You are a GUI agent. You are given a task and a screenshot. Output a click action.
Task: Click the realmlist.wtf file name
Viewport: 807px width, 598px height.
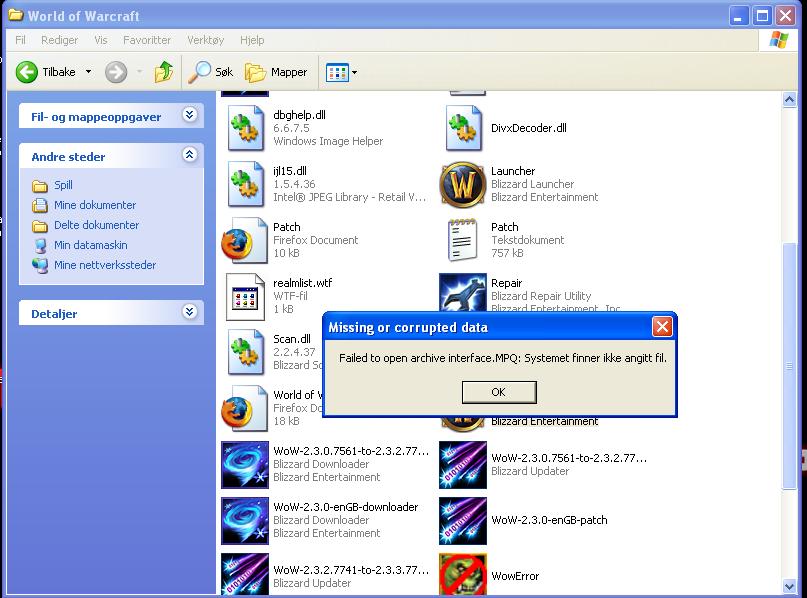pos(303,283)
